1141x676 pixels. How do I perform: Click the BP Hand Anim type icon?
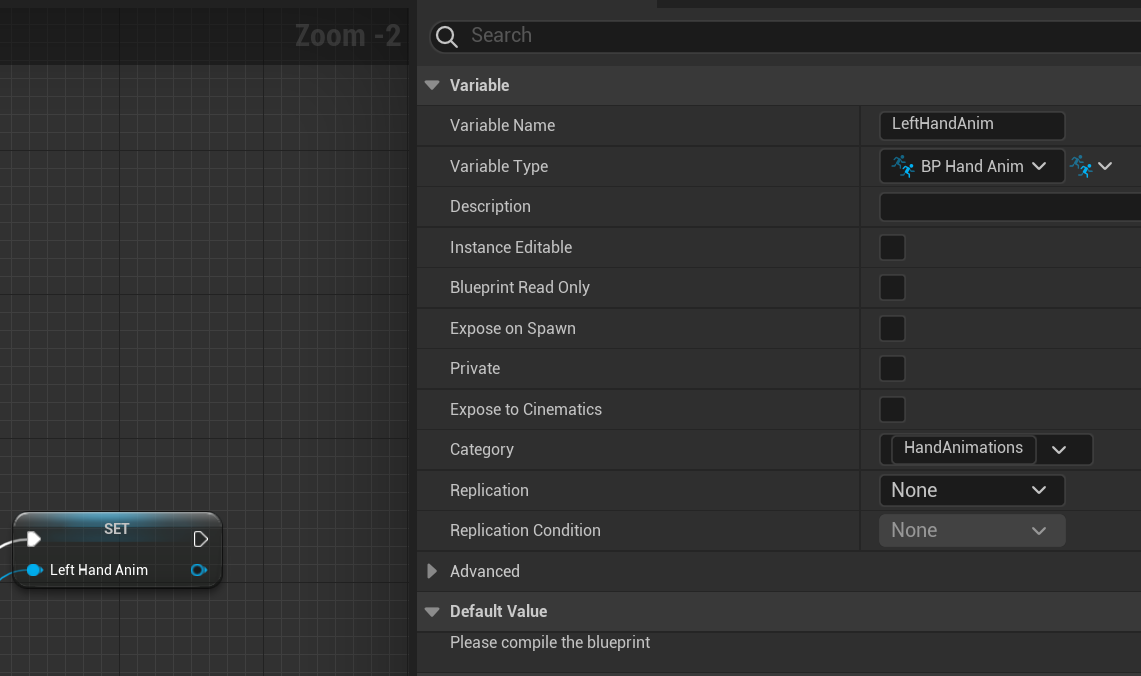click(x=903, y=166)
